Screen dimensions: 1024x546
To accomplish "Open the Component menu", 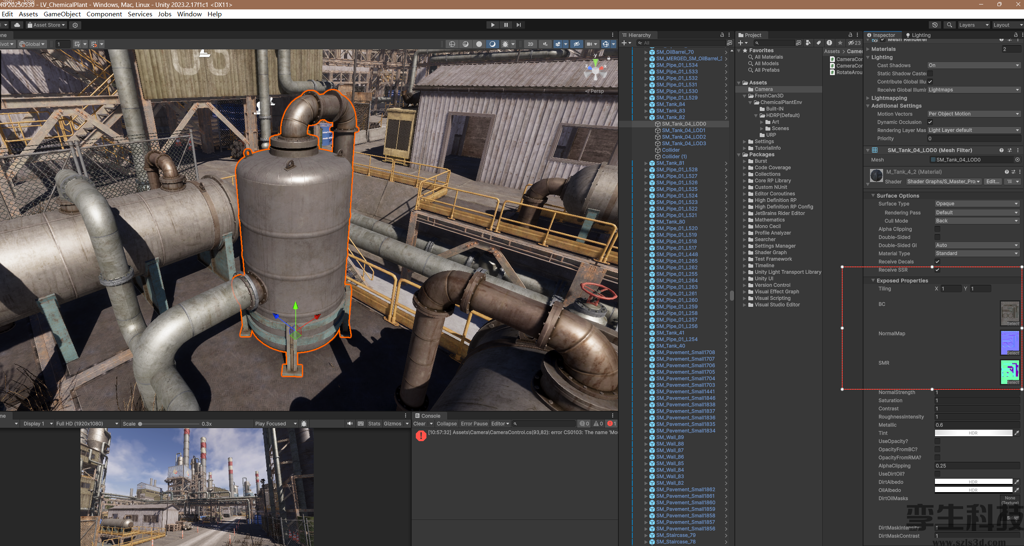I will 104,14.
